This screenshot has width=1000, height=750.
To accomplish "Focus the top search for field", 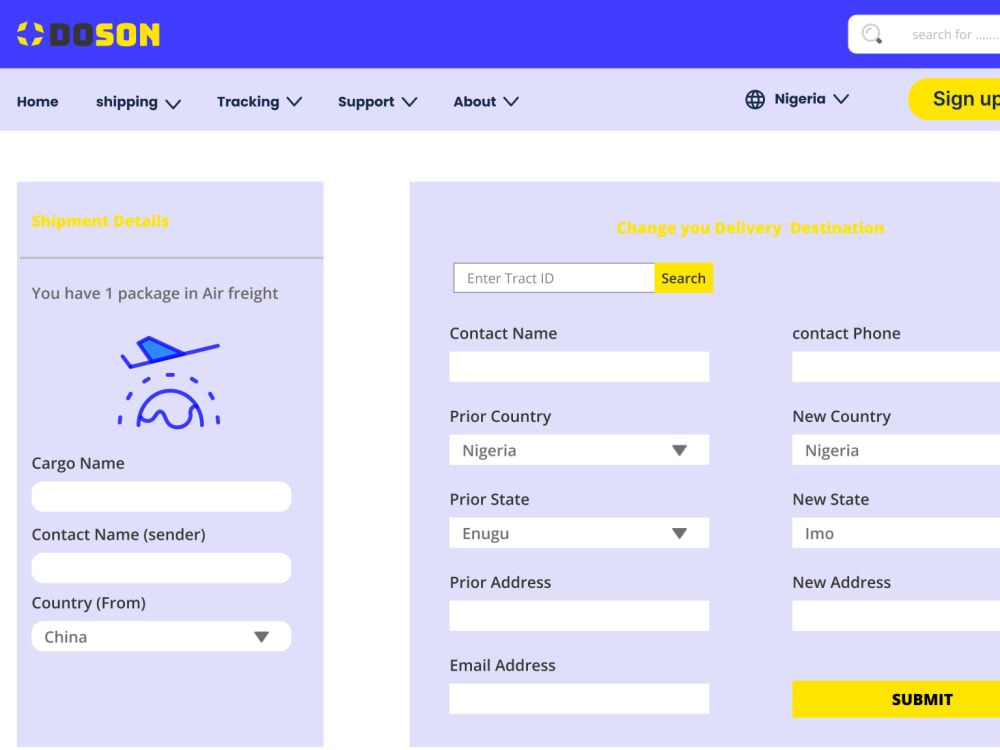I will [x=924, y=34].
